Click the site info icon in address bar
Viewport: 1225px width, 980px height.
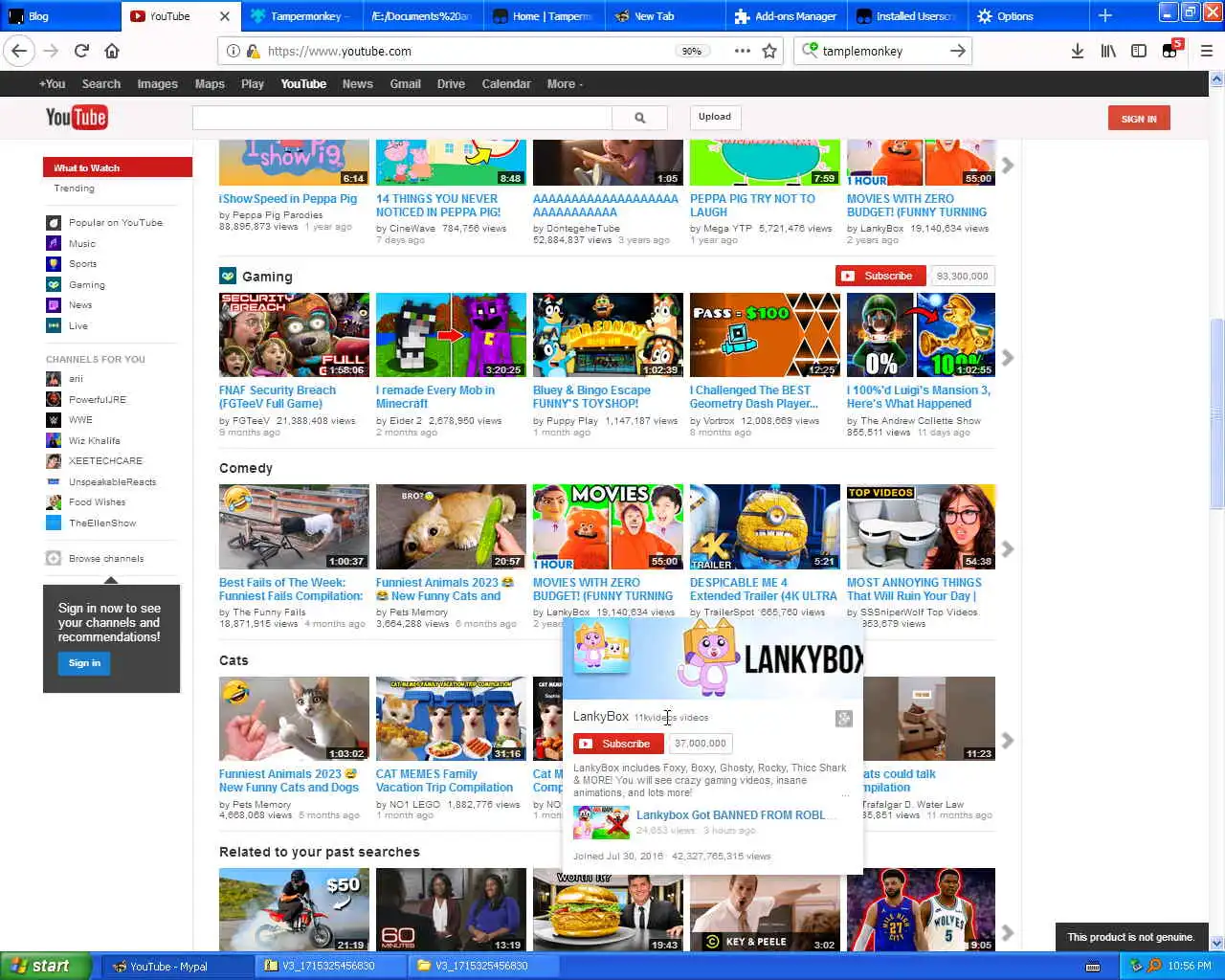pos(233,51)
